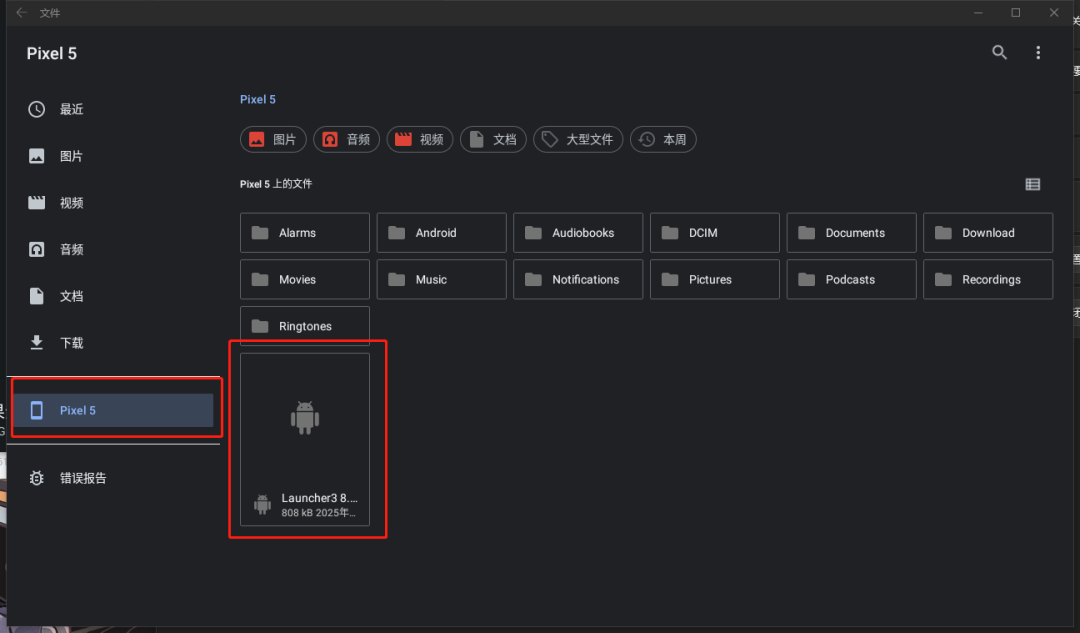The image size is (1080, 633).
Task: Open the three-dot overflow menu
Action: pyautogui.click(x=1038, y=53)
